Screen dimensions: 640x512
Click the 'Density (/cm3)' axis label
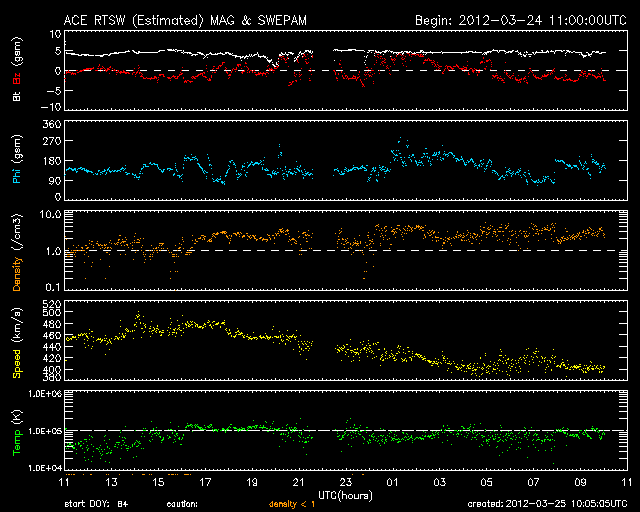pos(17,252)
